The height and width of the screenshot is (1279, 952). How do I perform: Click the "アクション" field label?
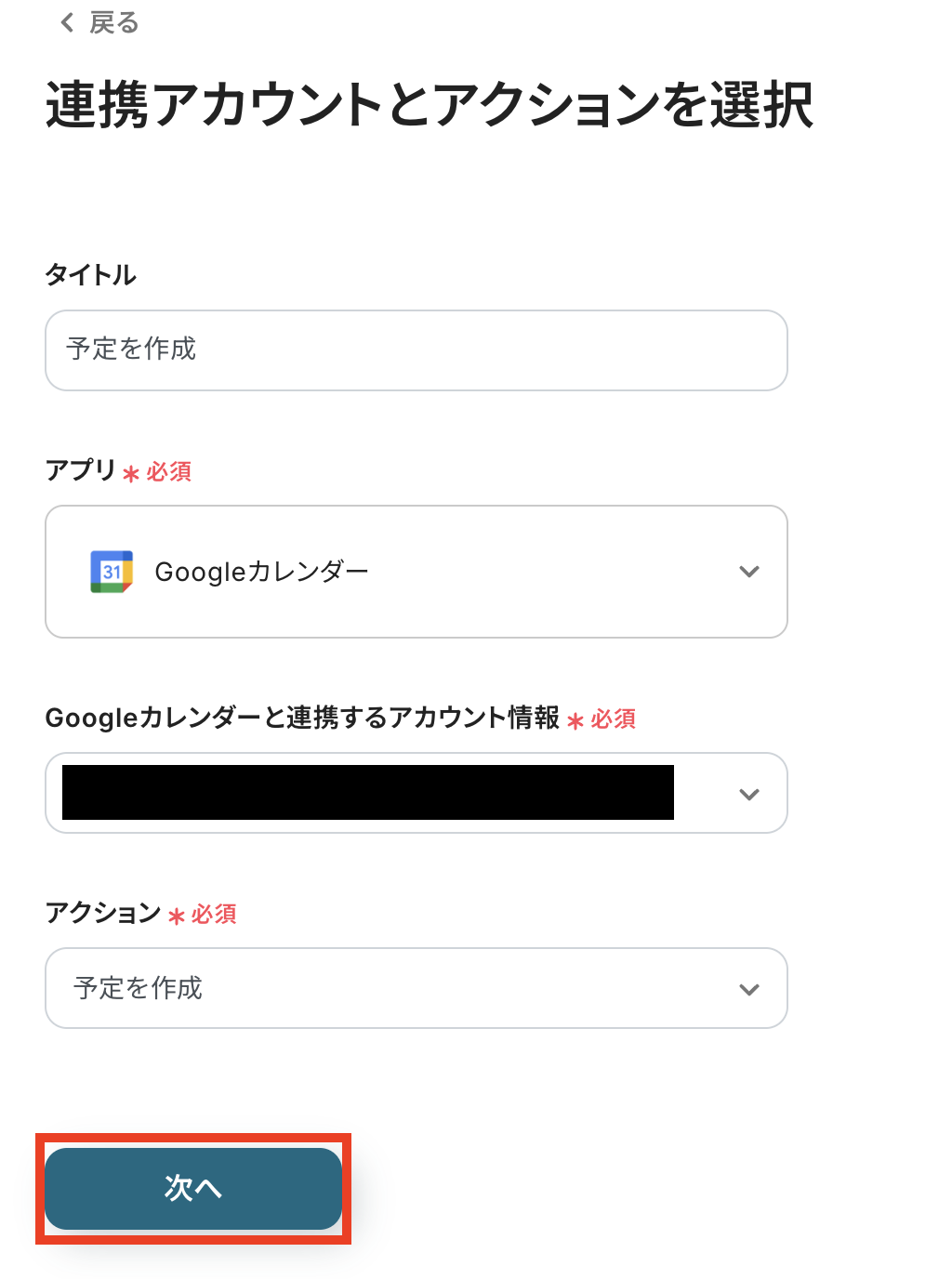(x=103, y=913)
